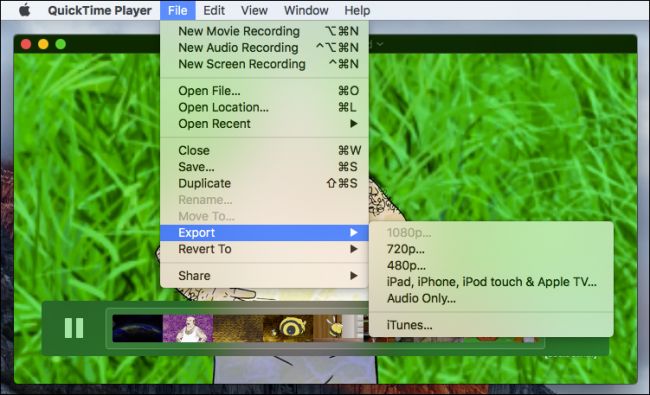
Task: Expand the Share submenu
Action: (264, 276)
